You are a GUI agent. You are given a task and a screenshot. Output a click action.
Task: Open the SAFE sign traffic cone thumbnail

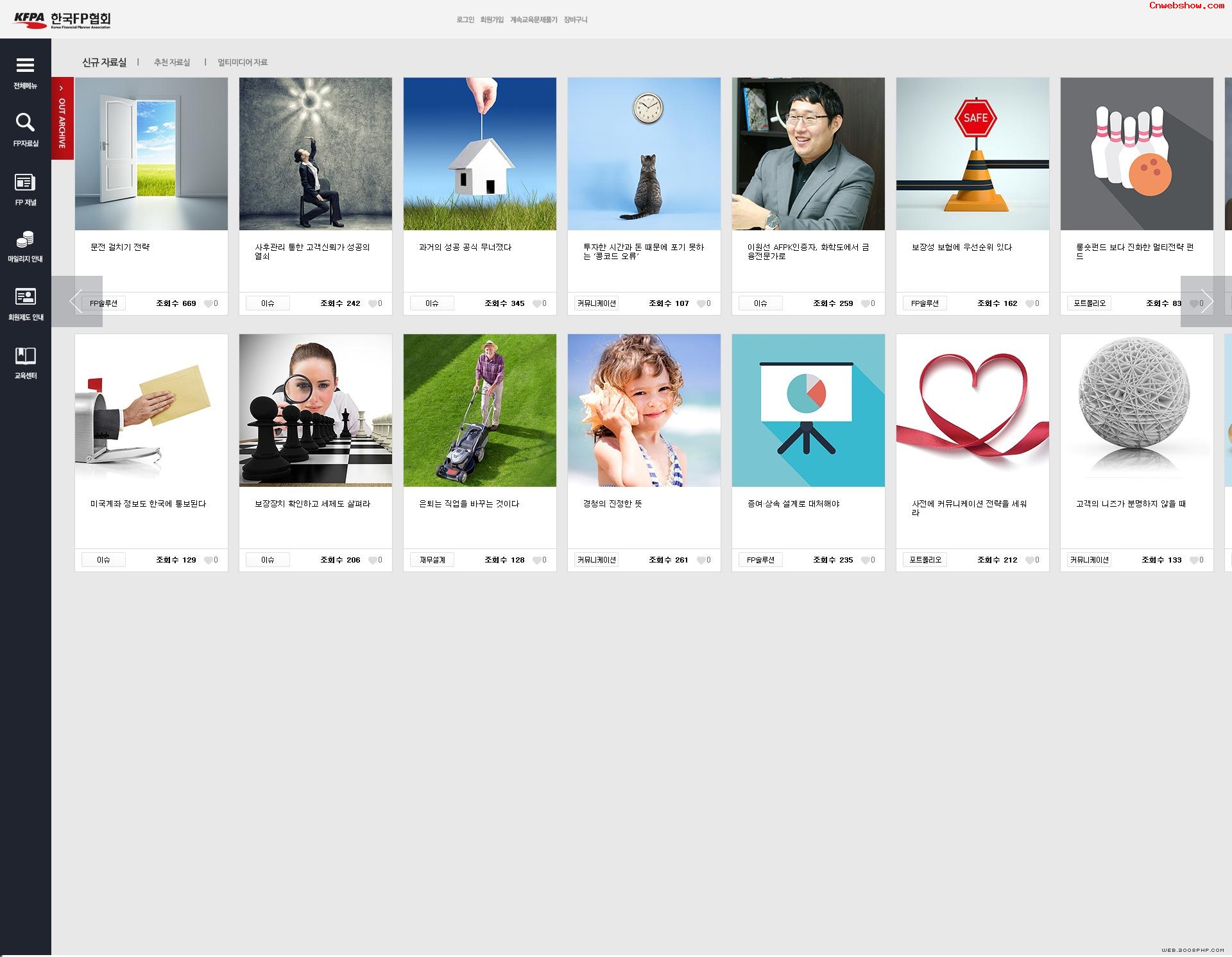973,154
